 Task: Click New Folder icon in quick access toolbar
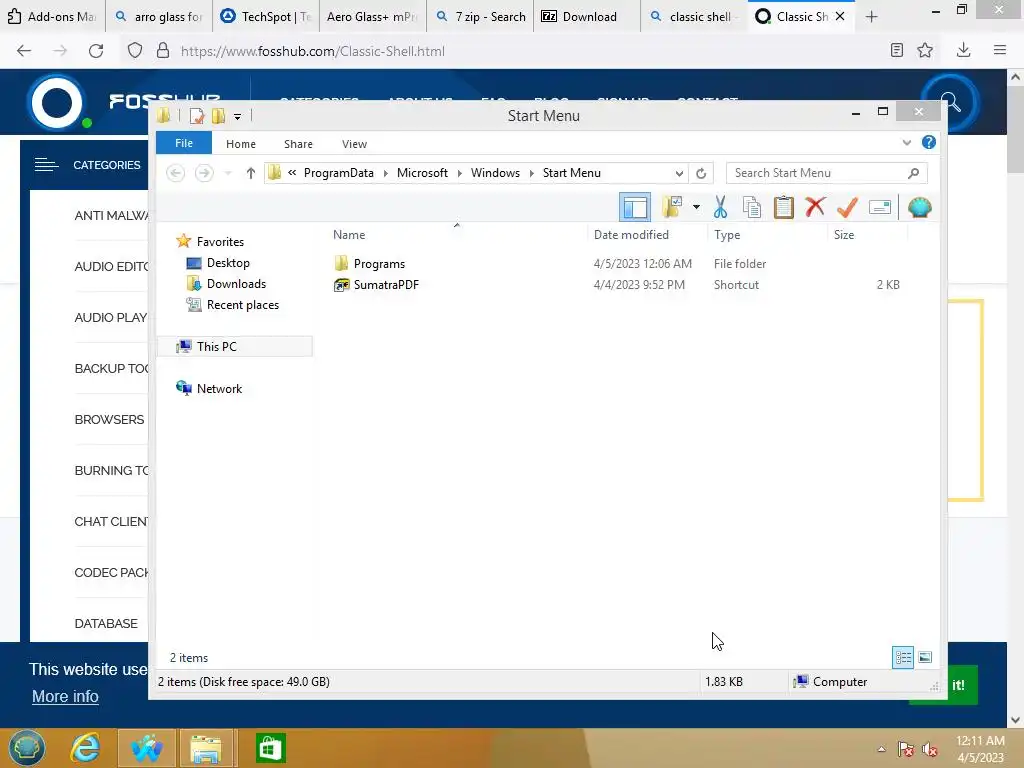click(218, 116)
